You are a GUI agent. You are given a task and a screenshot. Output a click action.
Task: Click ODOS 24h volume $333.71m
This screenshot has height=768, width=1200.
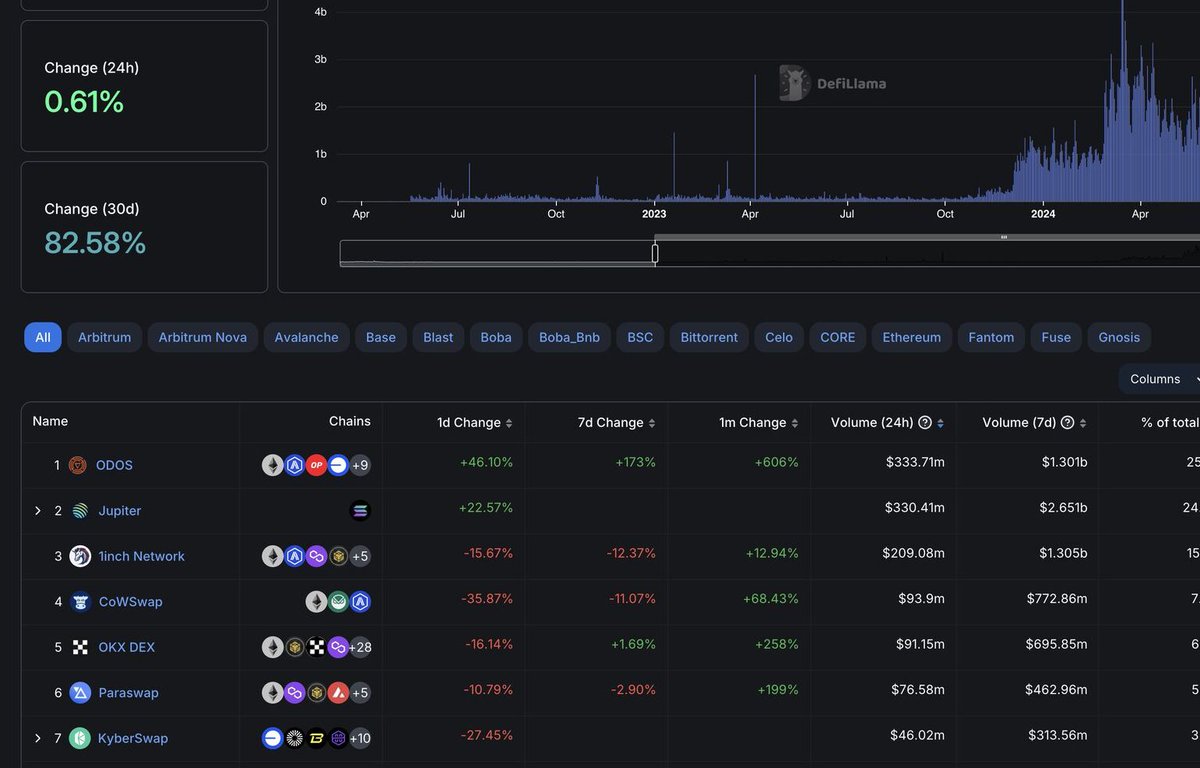(x=915, y=465)
